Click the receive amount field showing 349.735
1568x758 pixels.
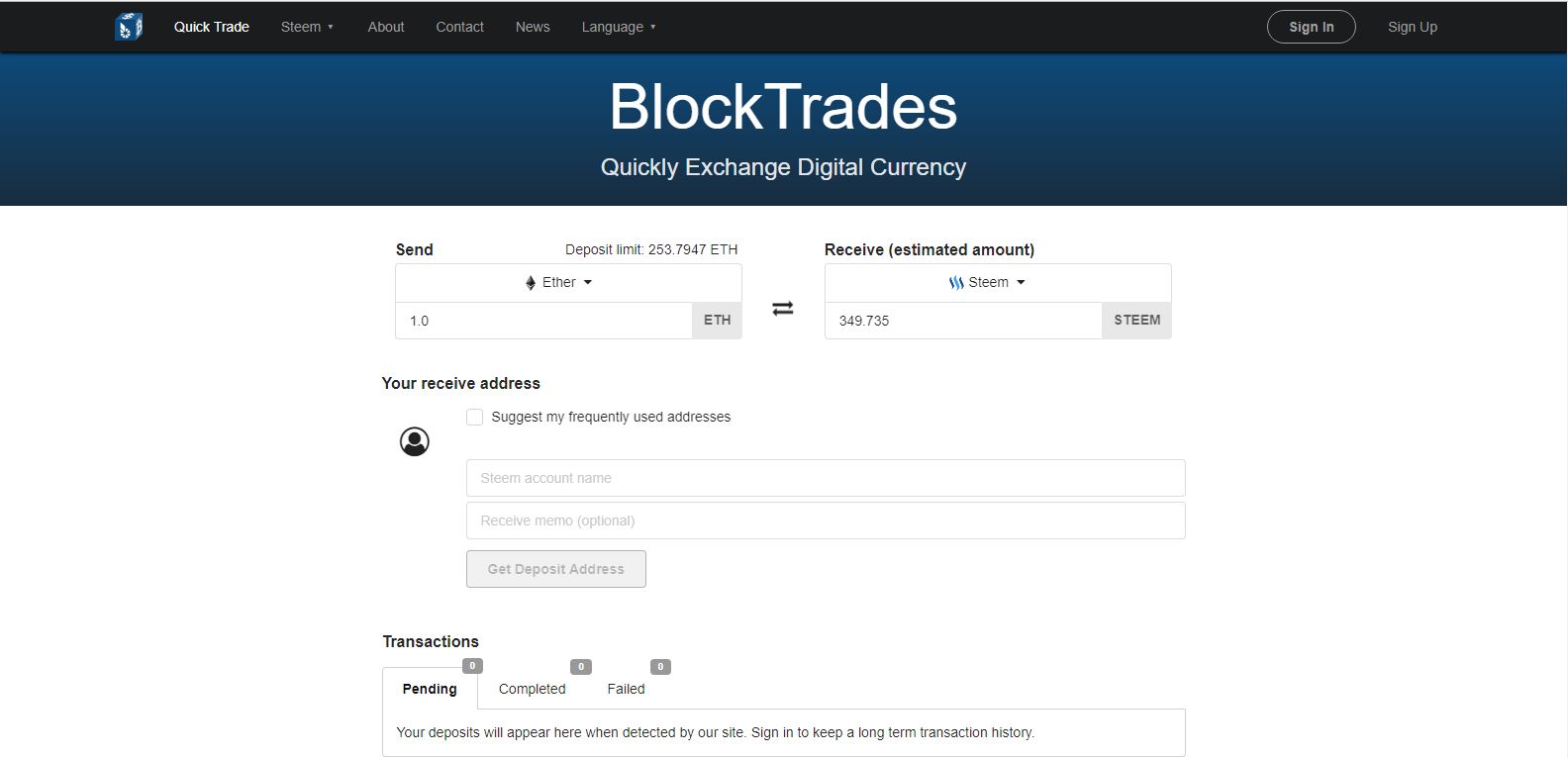pyautogui.click(x=963, y=321)
